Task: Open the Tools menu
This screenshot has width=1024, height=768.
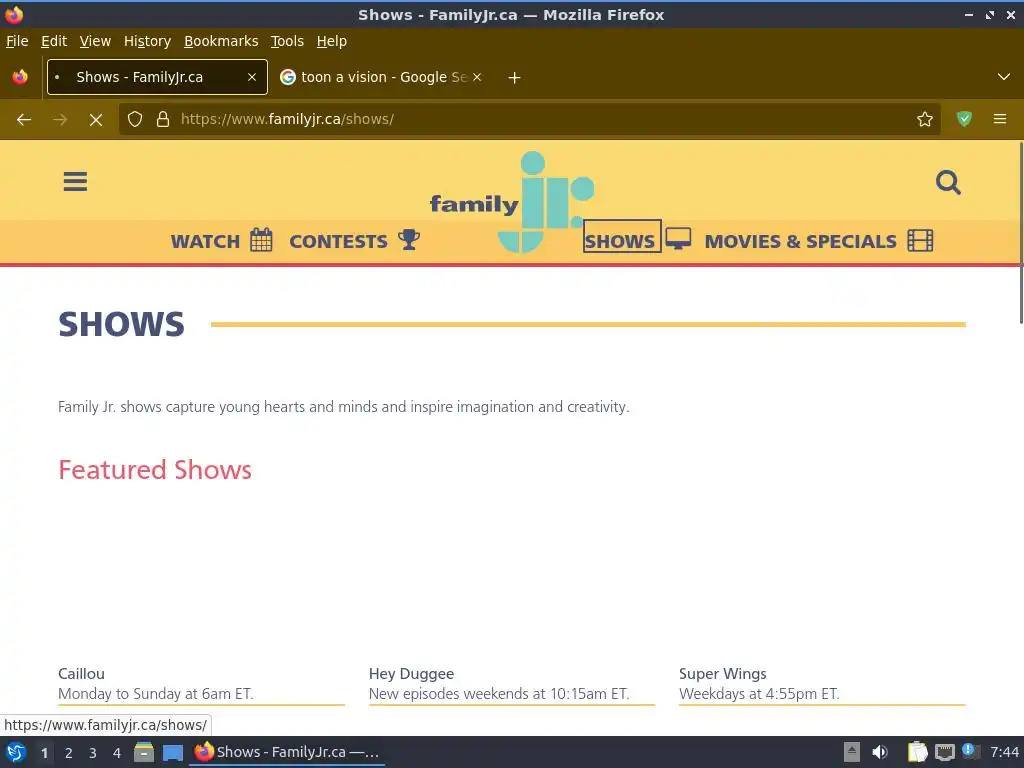Action: (287, 41)
